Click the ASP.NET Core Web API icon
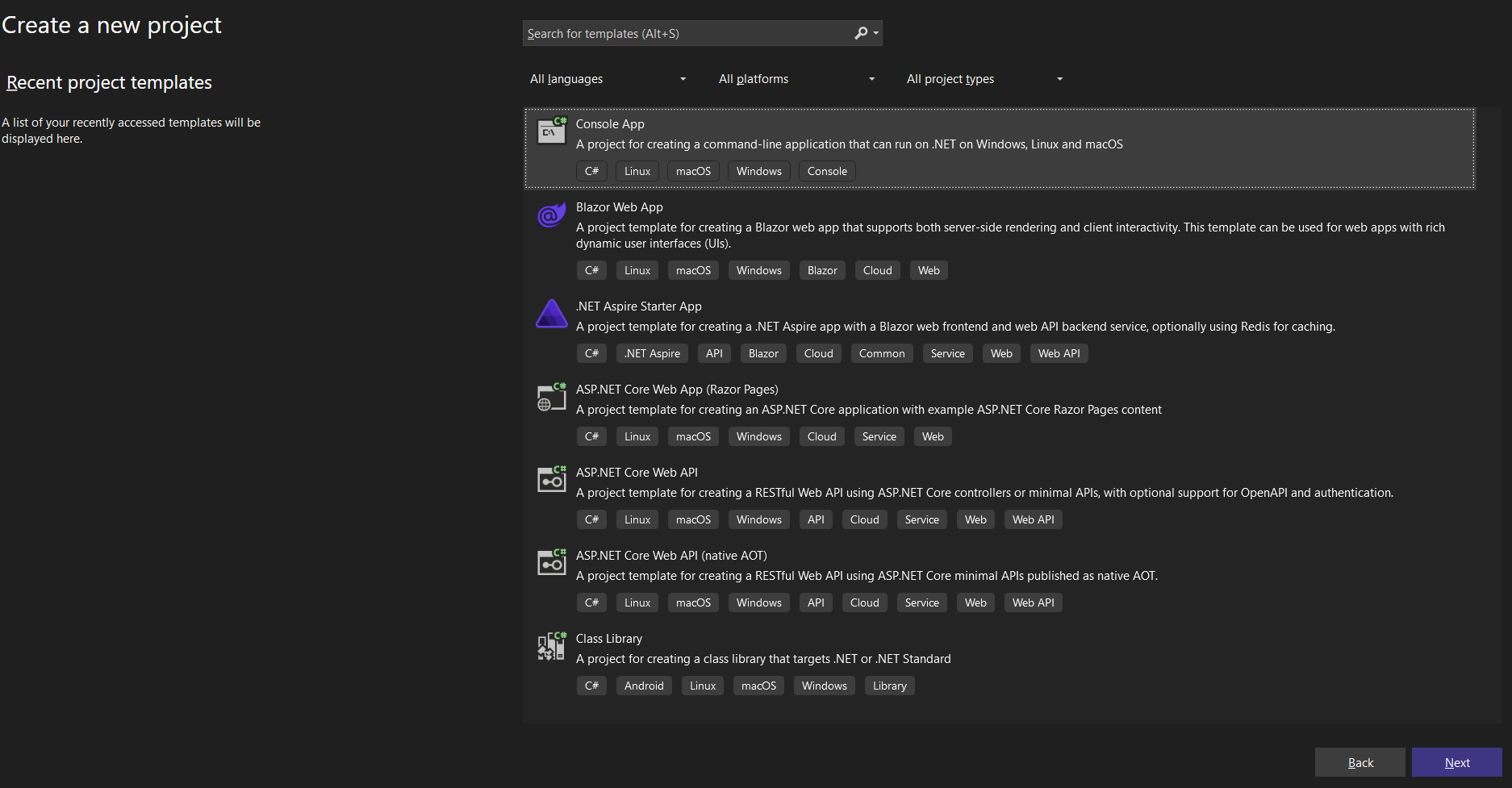 point(552,480)
